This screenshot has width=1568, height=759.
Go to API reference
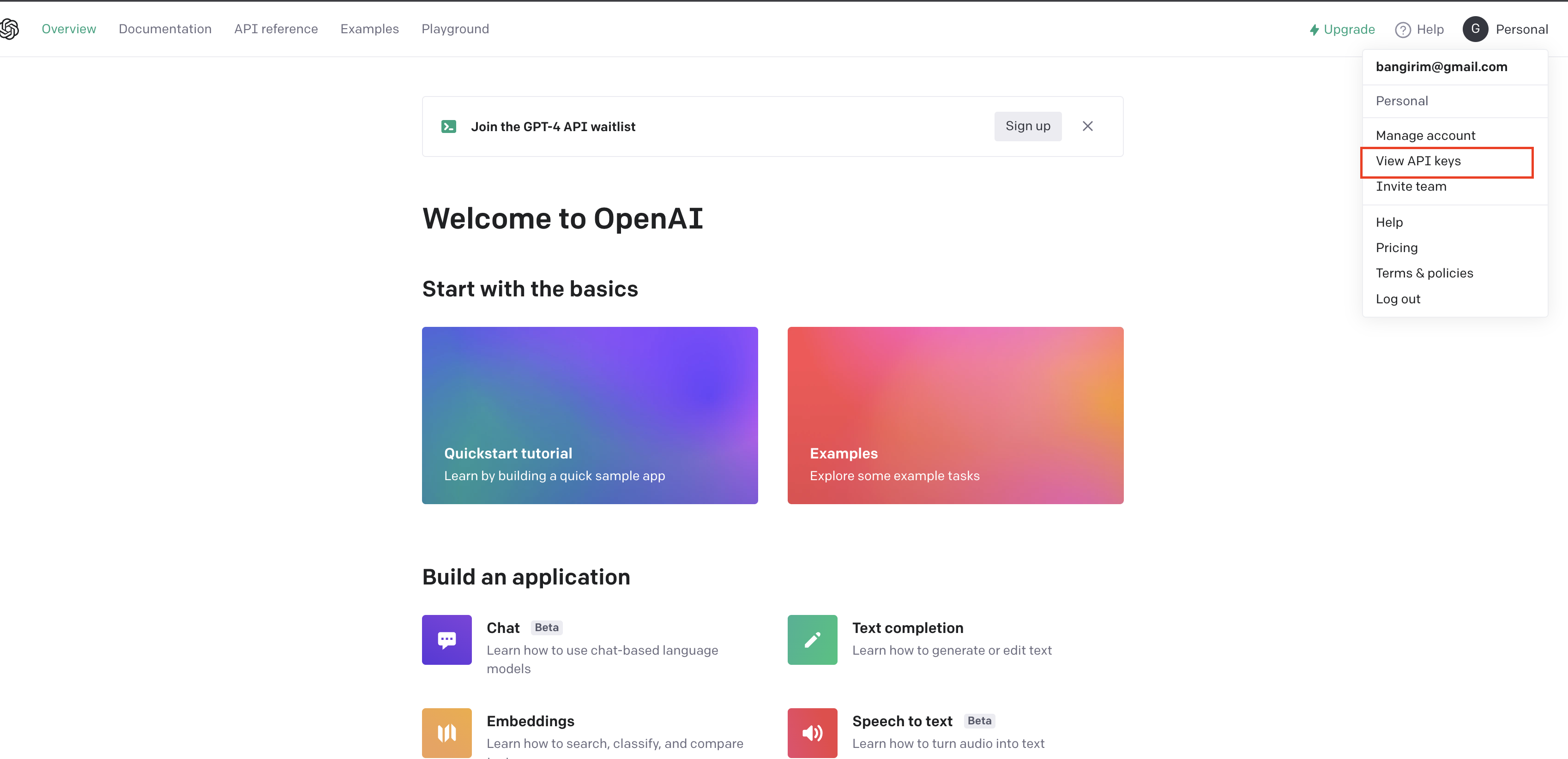(276, 29)
